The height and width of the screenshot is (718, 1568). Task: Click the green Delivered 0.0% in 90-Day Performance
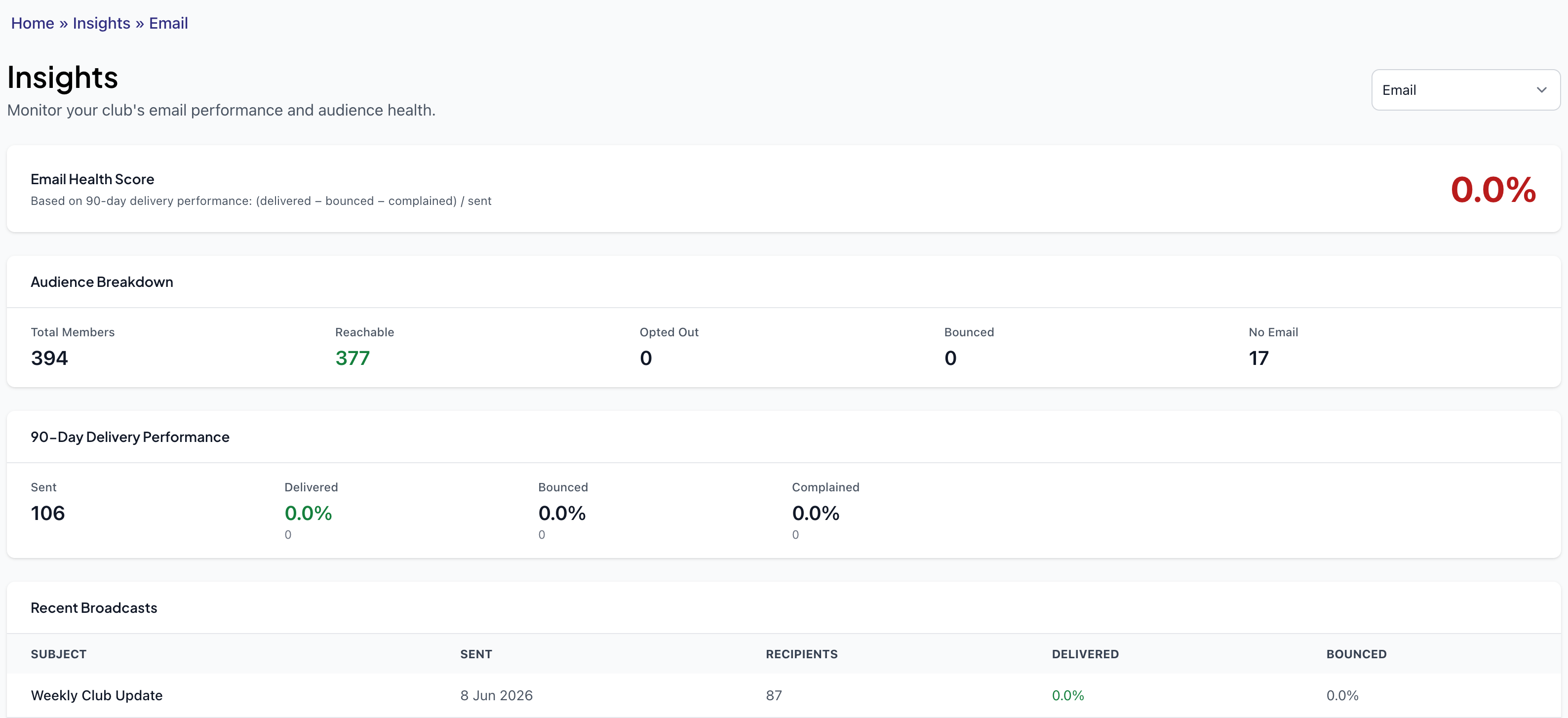pos(308,514)
